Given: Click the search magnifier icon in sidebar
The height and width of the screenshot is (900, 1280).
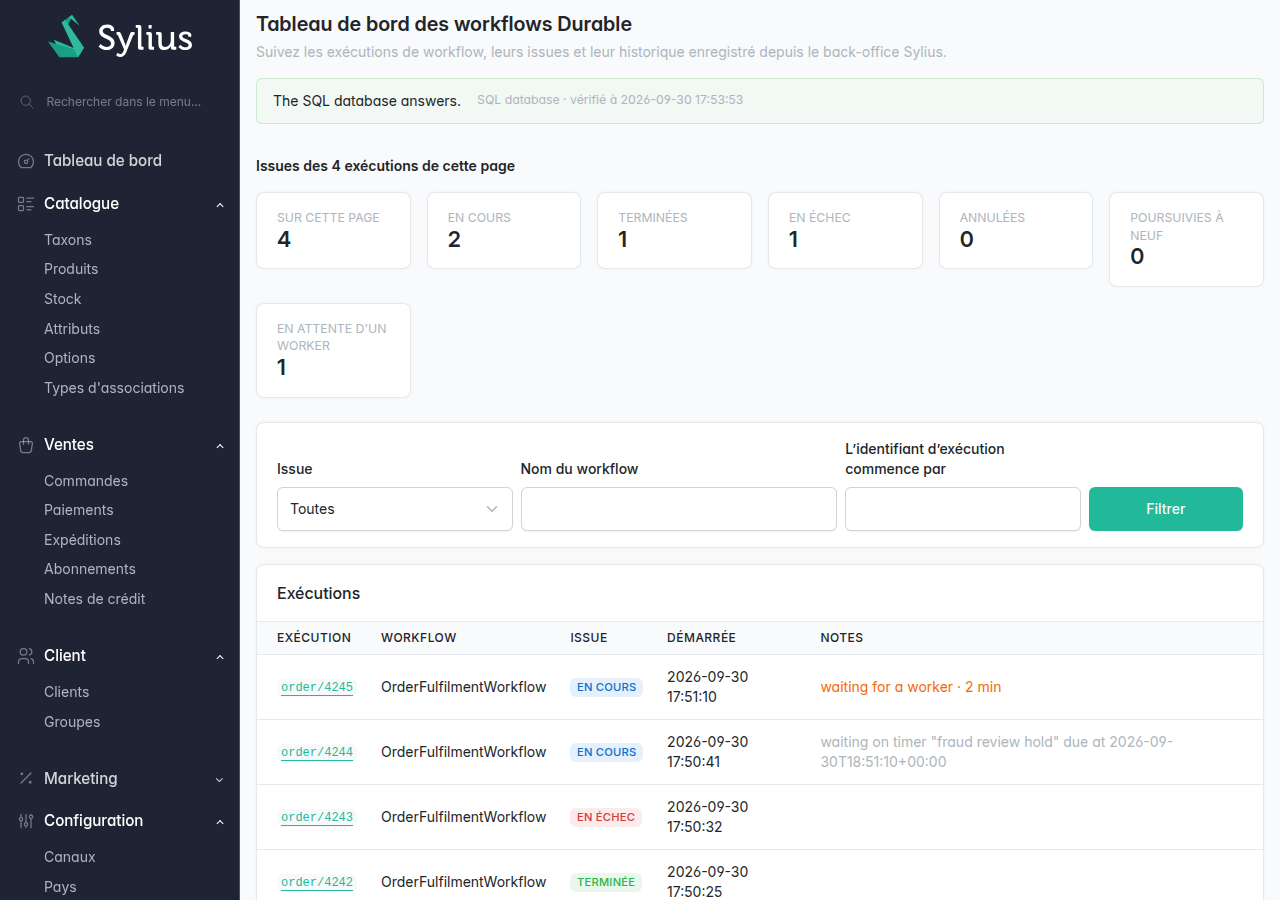Looking at the screenshot, I should point(27,102).
